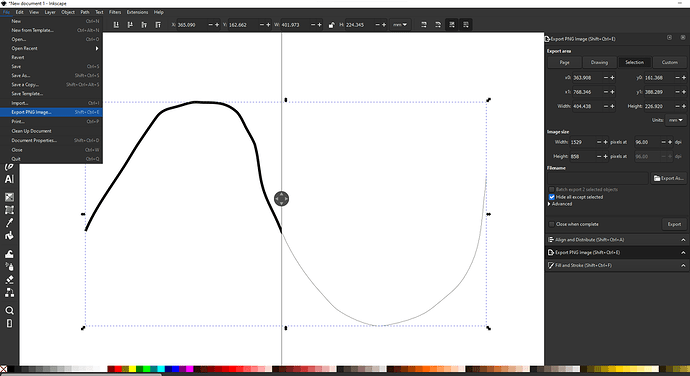The image size is (690, 376).
Task: Select the Zoom magnifier tool
Action: point(9,310)
